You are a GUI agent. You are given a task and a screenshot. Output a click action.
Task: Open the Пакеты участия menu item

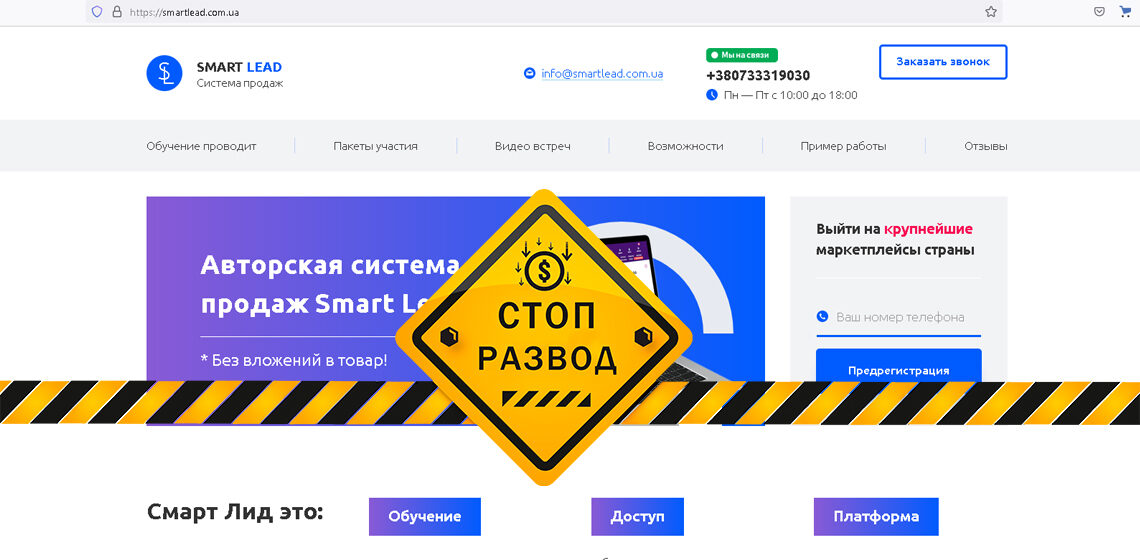coord(375,146)
